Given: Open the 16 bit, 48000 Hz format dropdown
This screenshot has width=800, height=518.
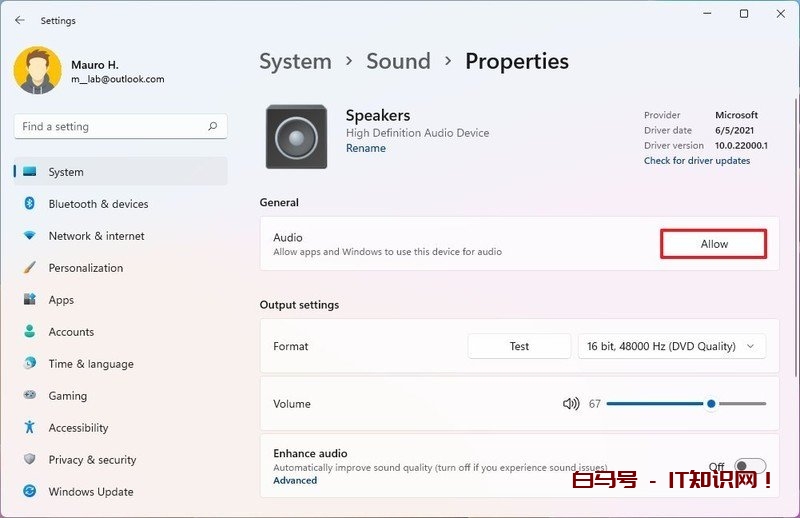Looking at the screenshot, I should pos(672,346).
